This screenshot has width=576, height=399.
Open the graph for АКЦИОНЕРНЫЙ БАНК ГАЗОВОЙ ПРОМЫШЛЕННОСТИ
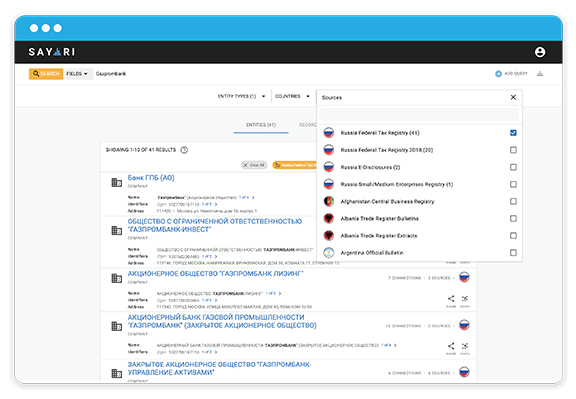465,347
